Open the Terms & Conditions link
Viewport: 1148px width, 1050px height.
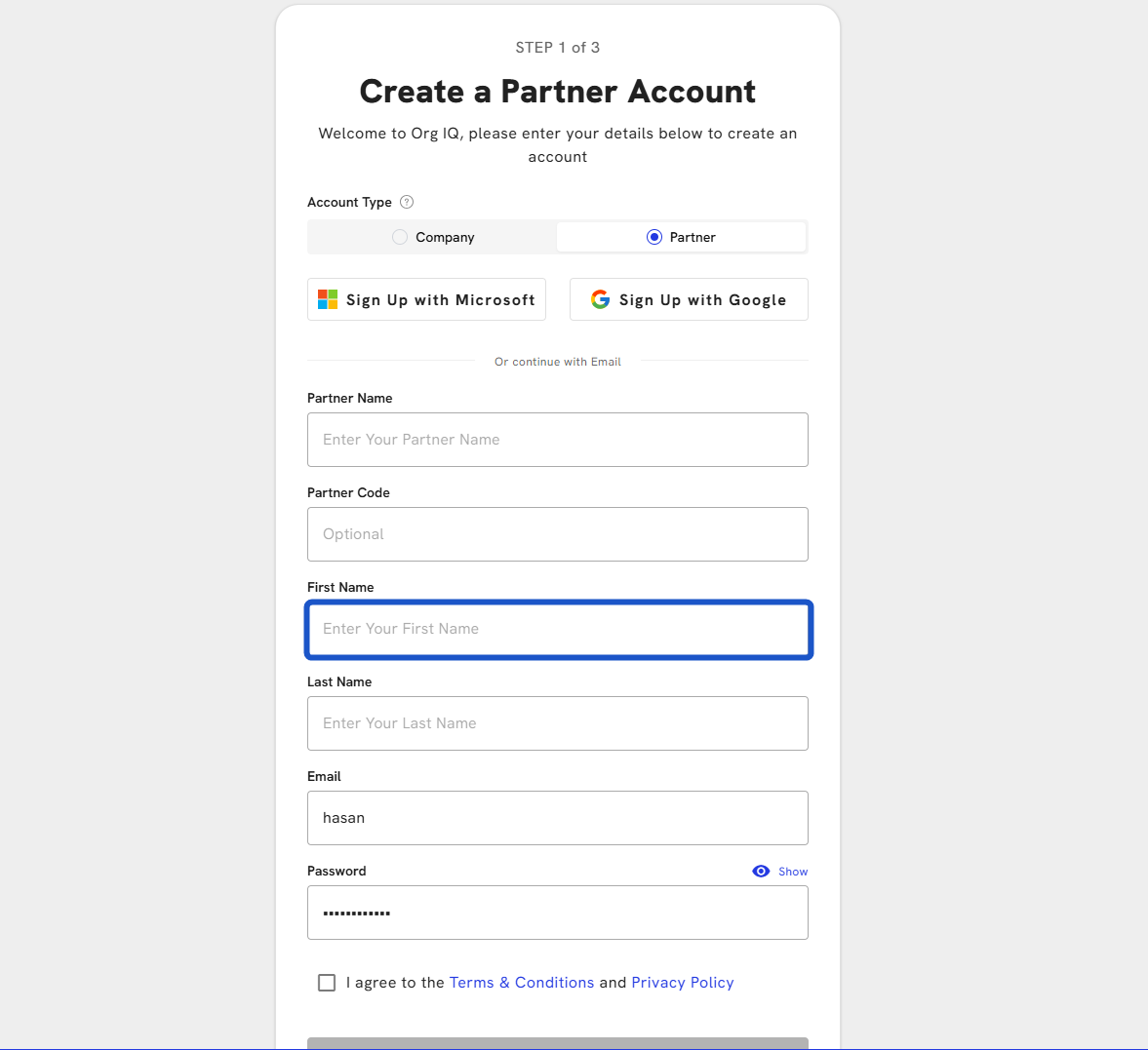[x=521, y=983]
